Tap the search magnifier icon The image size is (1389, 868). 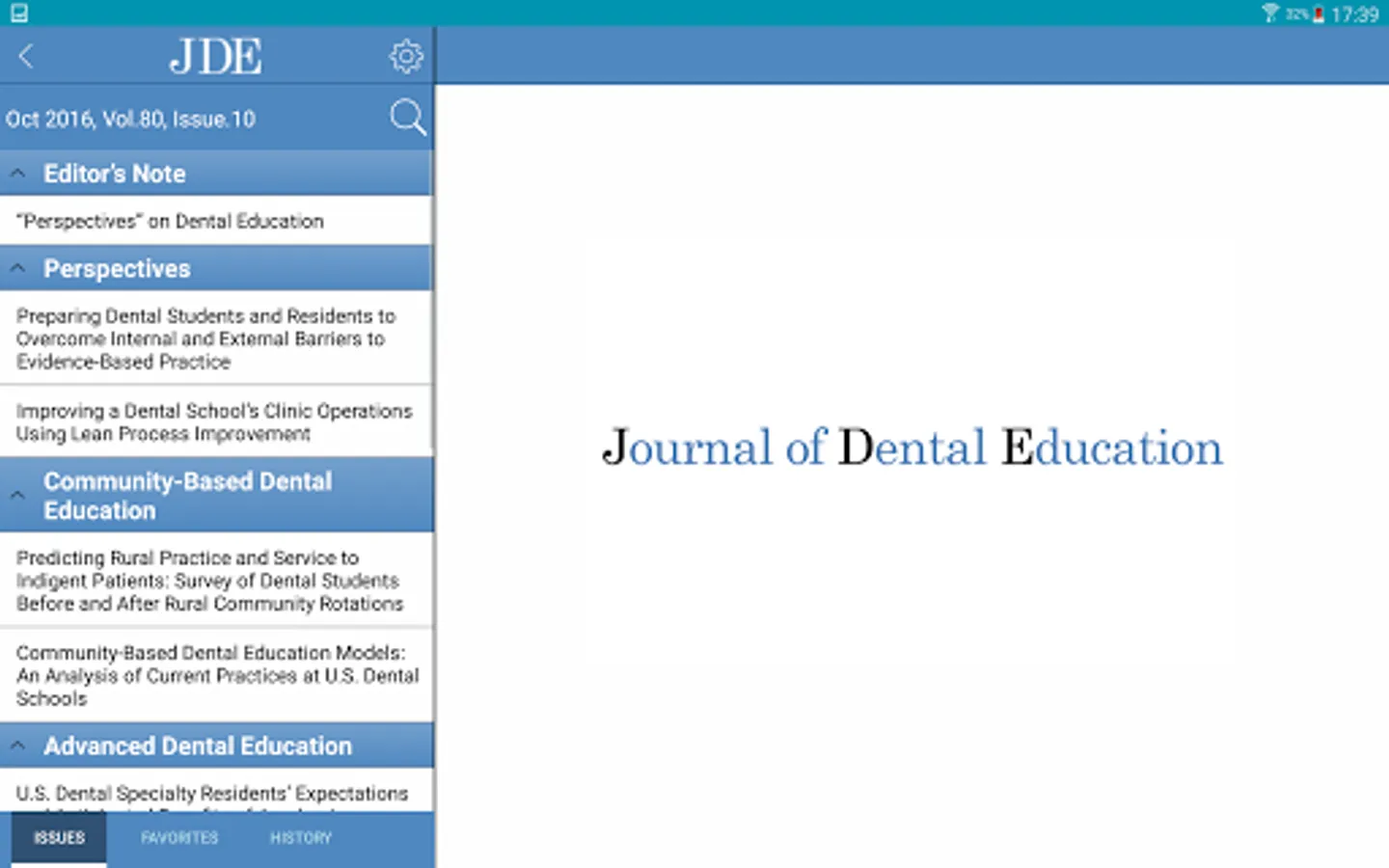[407, 118]
